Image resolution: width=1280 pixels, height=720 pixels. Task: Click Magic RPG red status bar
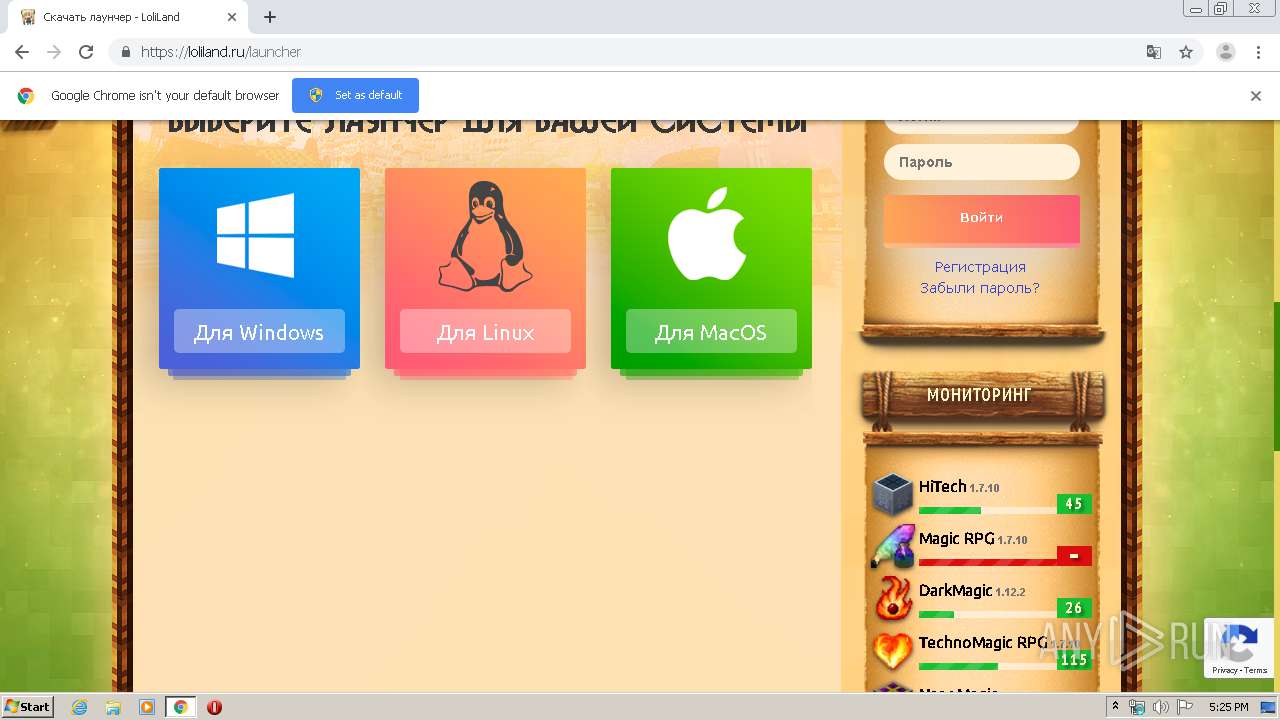(987, 562)
